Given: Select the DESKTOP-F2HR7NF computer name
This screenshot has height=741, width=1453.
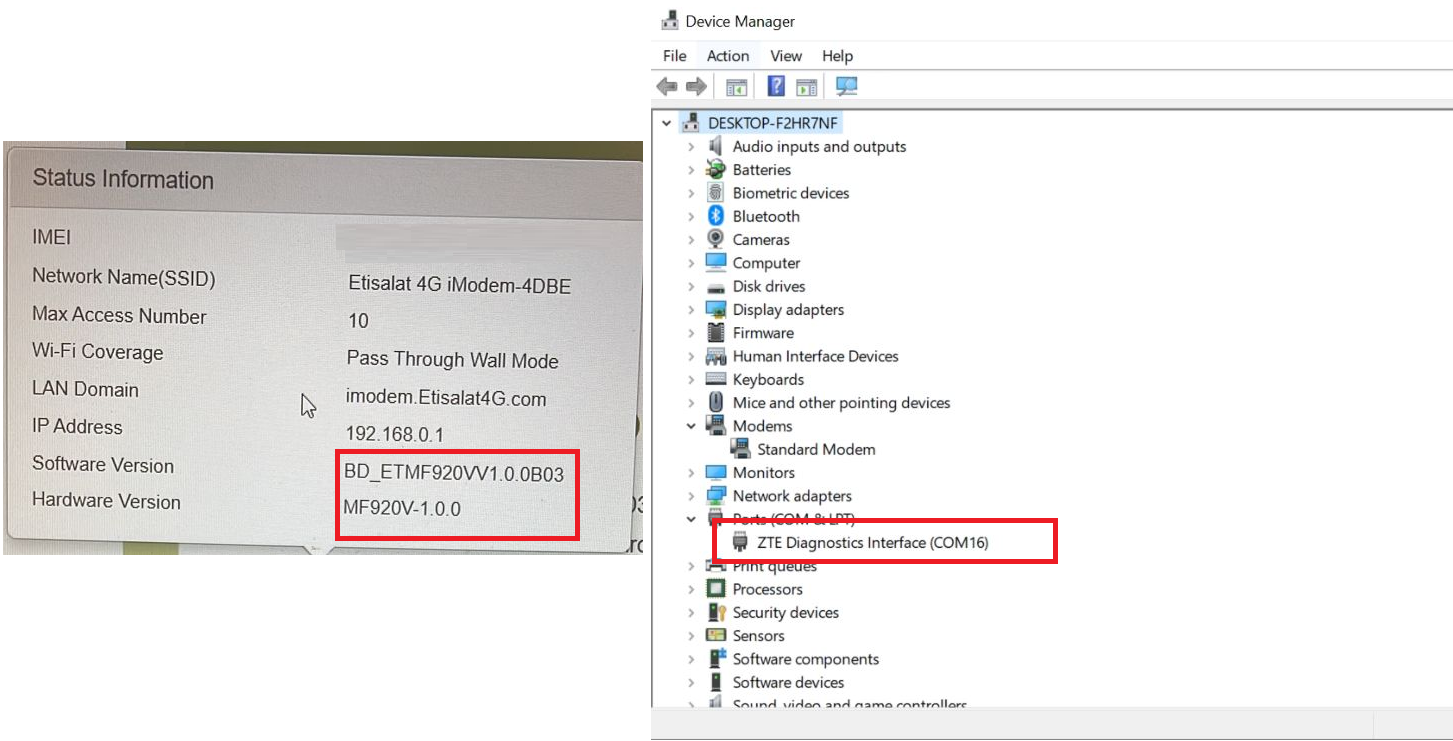Looking at the screenshot, I should (773, 123).
